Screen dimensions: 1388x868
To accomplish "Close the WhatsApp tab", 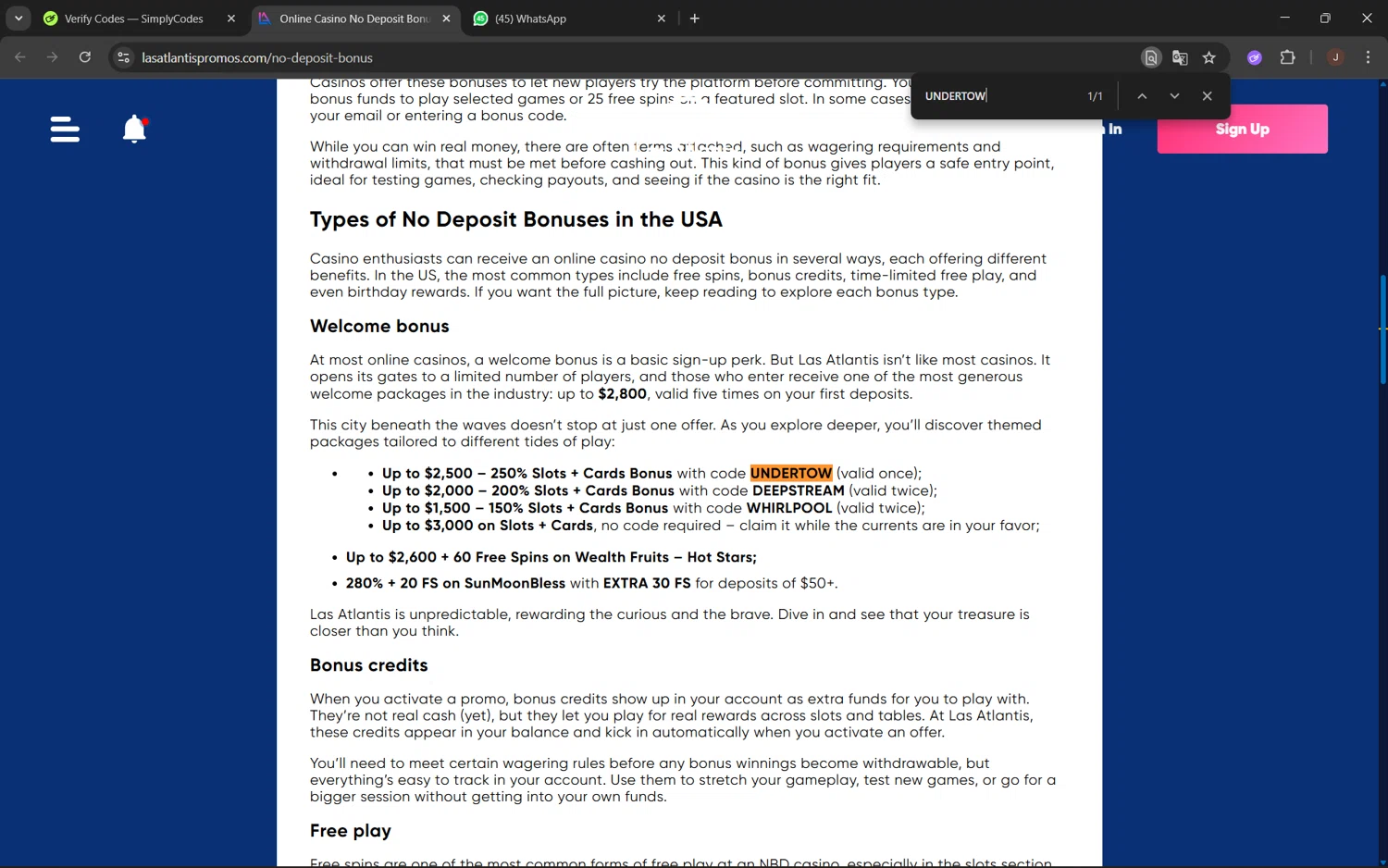I will (x=662, y=19).
